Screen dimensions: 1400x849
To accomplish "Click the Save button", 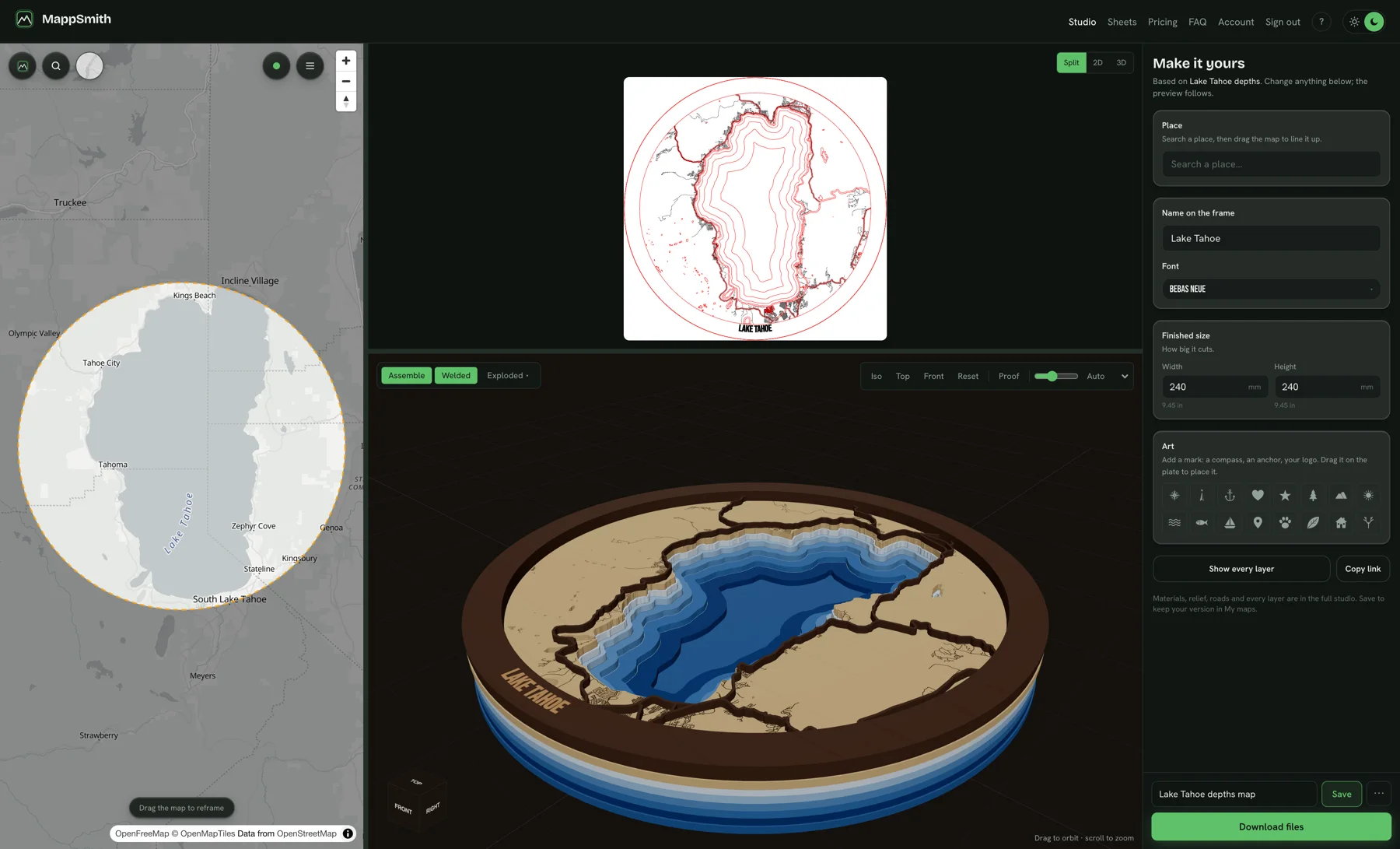I will 1342,794.
